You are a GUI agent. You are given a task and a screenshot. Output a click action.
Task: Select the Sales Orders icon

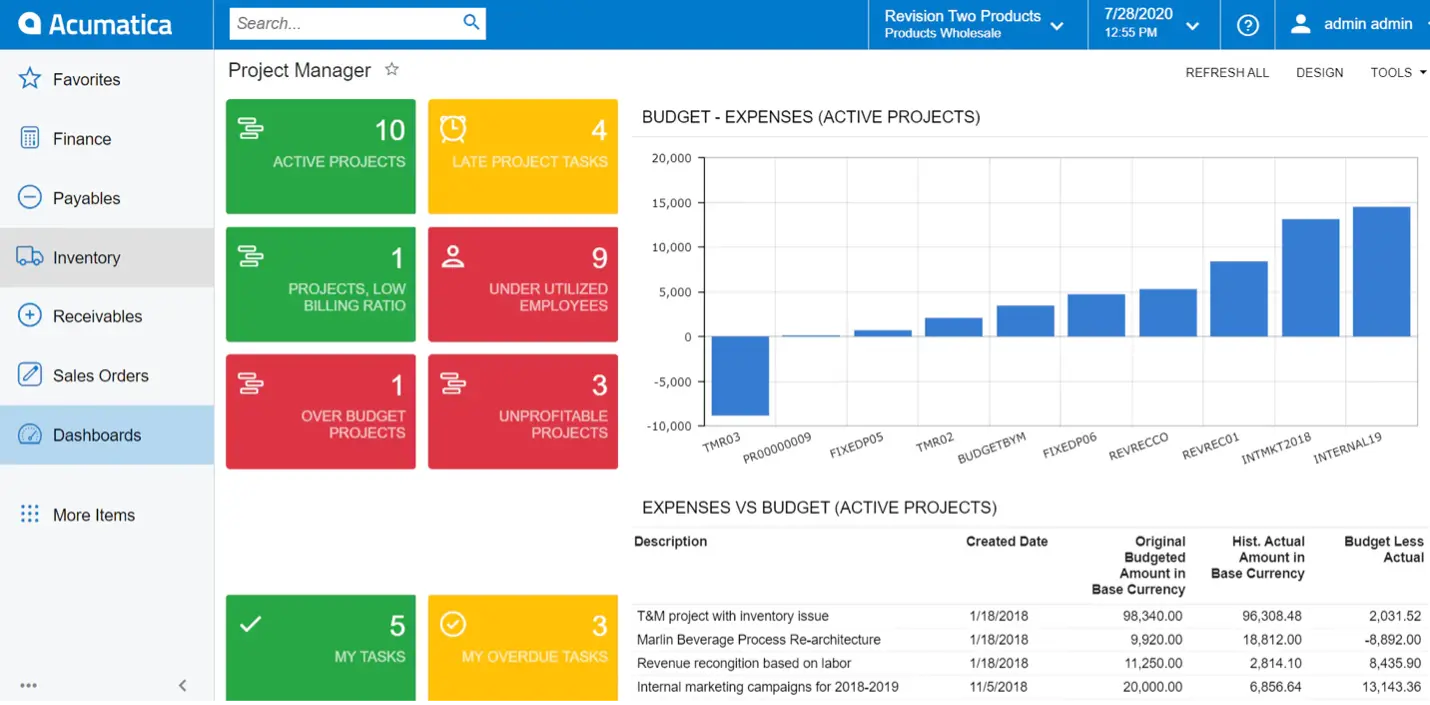tap(27, 375)
